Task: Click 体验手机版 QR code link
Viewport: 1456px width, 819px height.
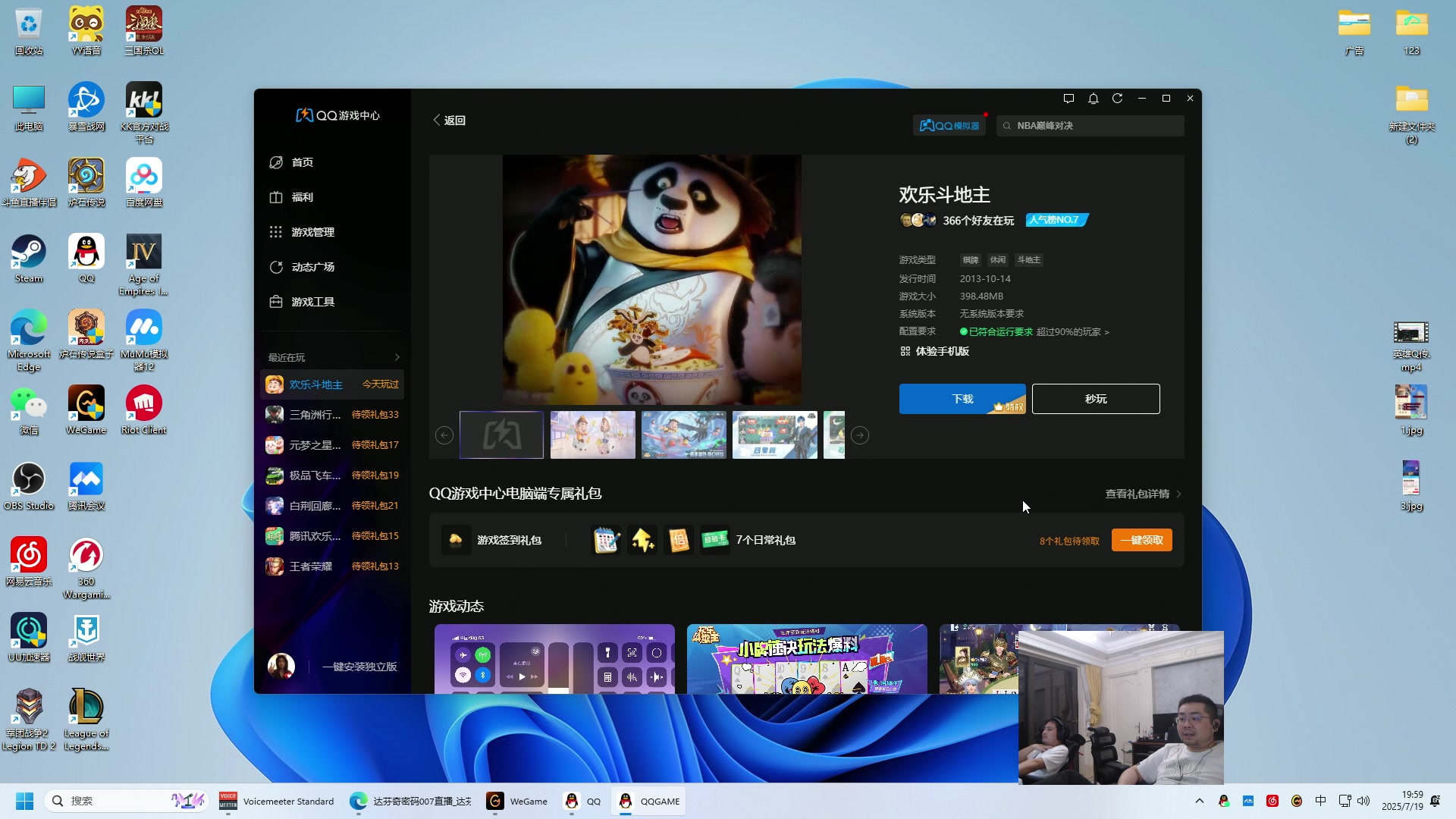Action: (x=934, y=351)
